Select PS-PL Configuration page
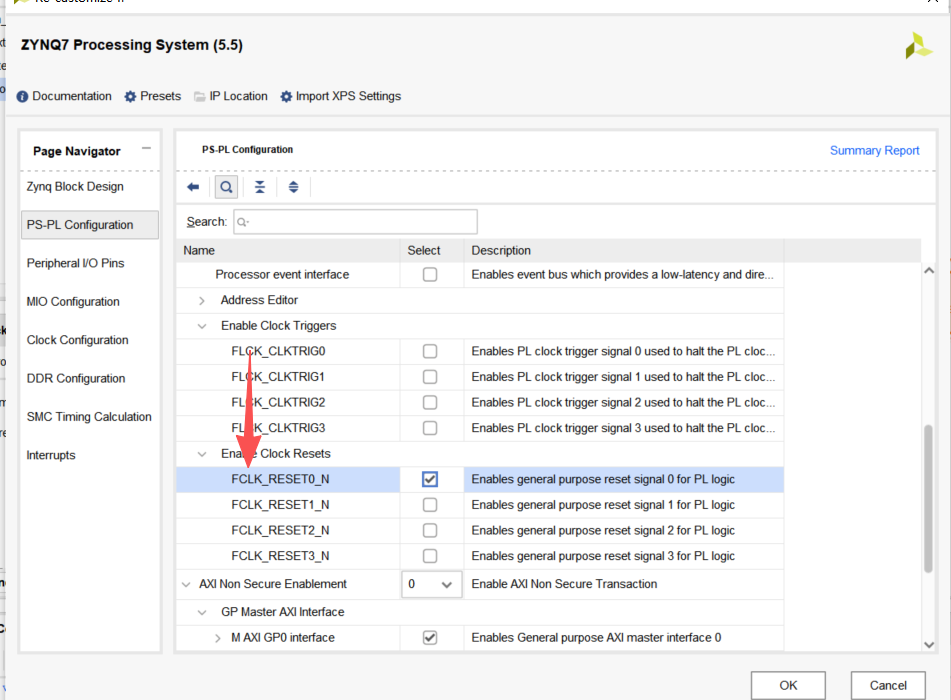The image size is (951, 700). click(90, 225)
